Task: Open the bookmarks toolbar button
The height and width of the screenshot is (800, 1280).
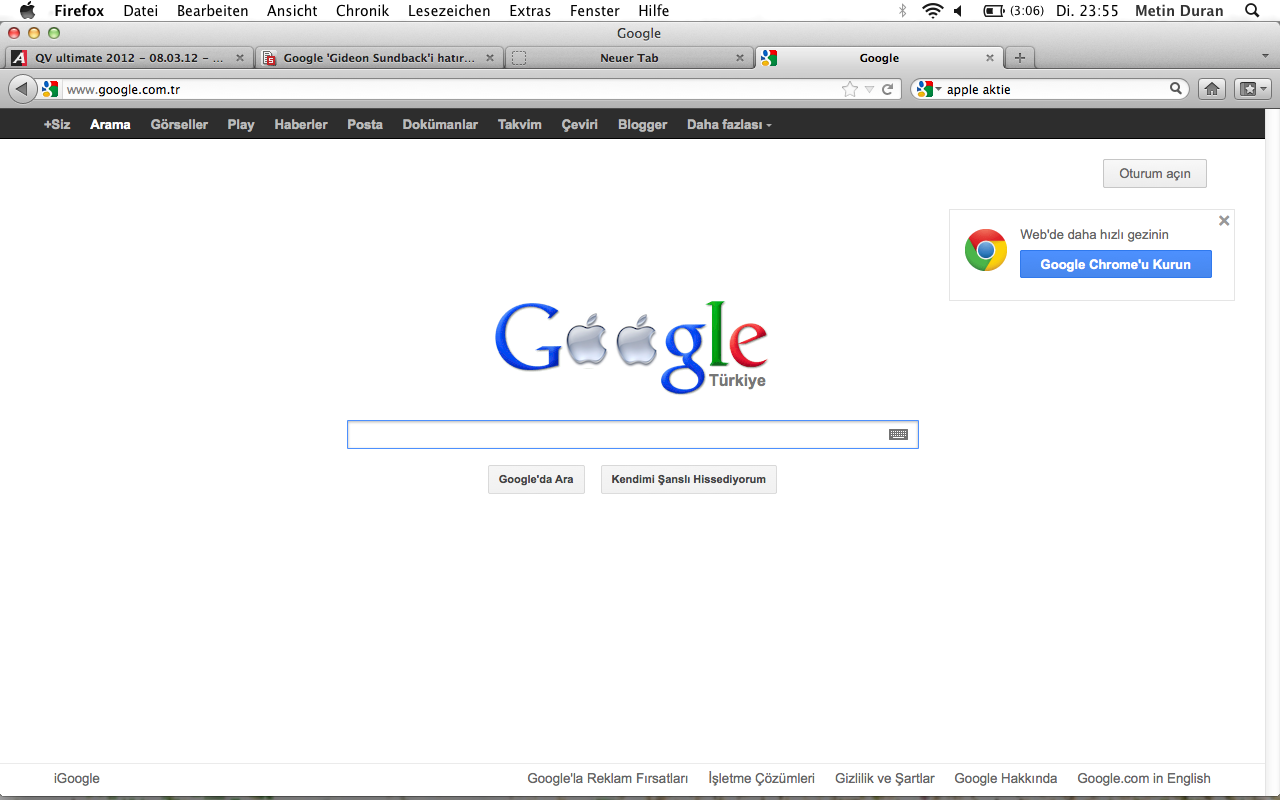Action: 1252,89
